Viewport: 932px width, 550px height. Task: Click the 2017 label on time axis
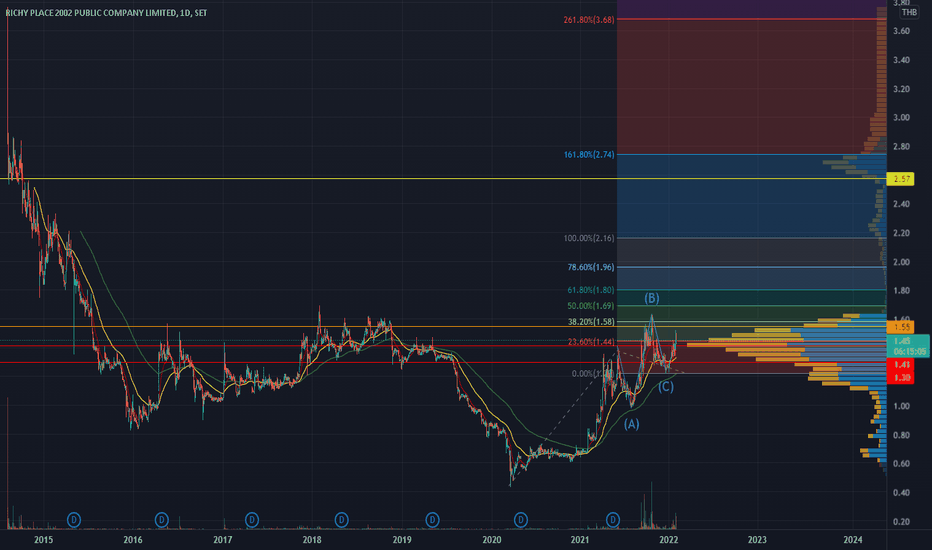click(222, 540)
